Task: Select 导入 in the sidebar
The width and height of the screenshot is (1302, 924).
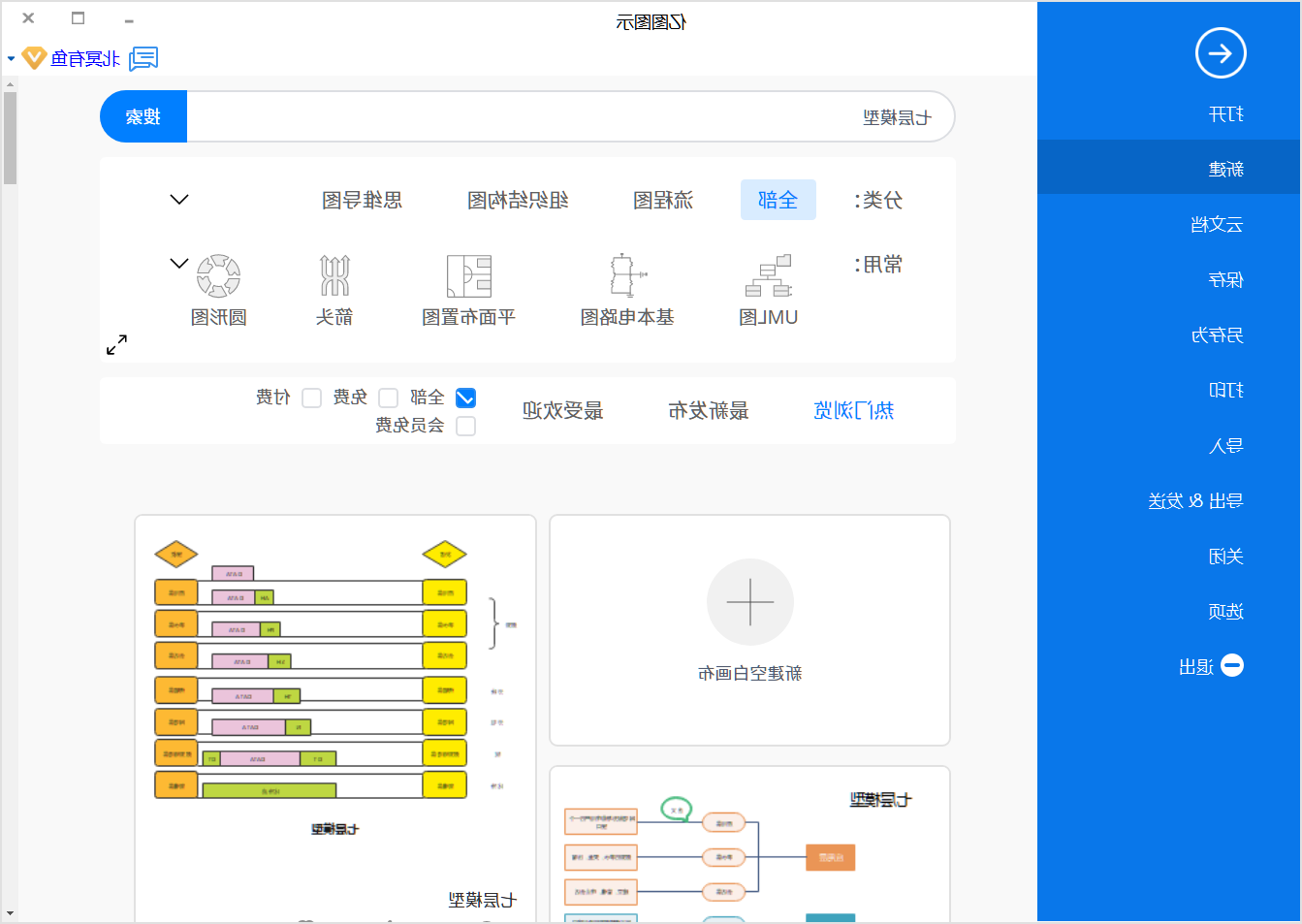Action: click(1169, 446)
